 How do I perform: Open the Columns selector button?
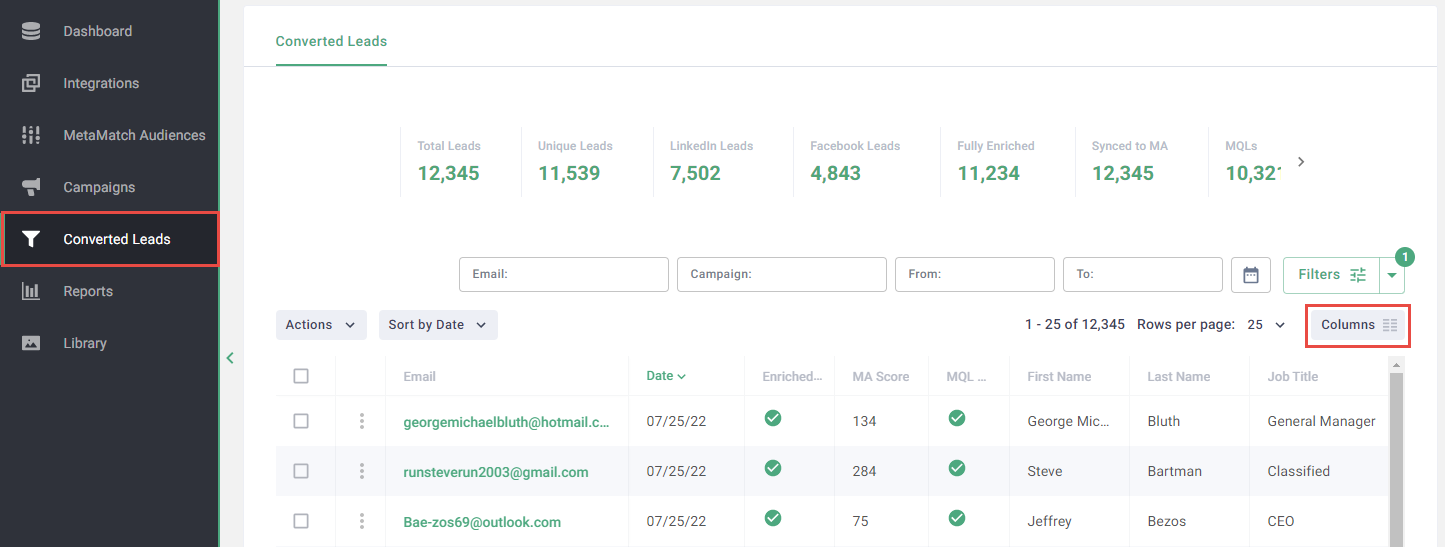pyautogui.click(x=1358, y=325)
